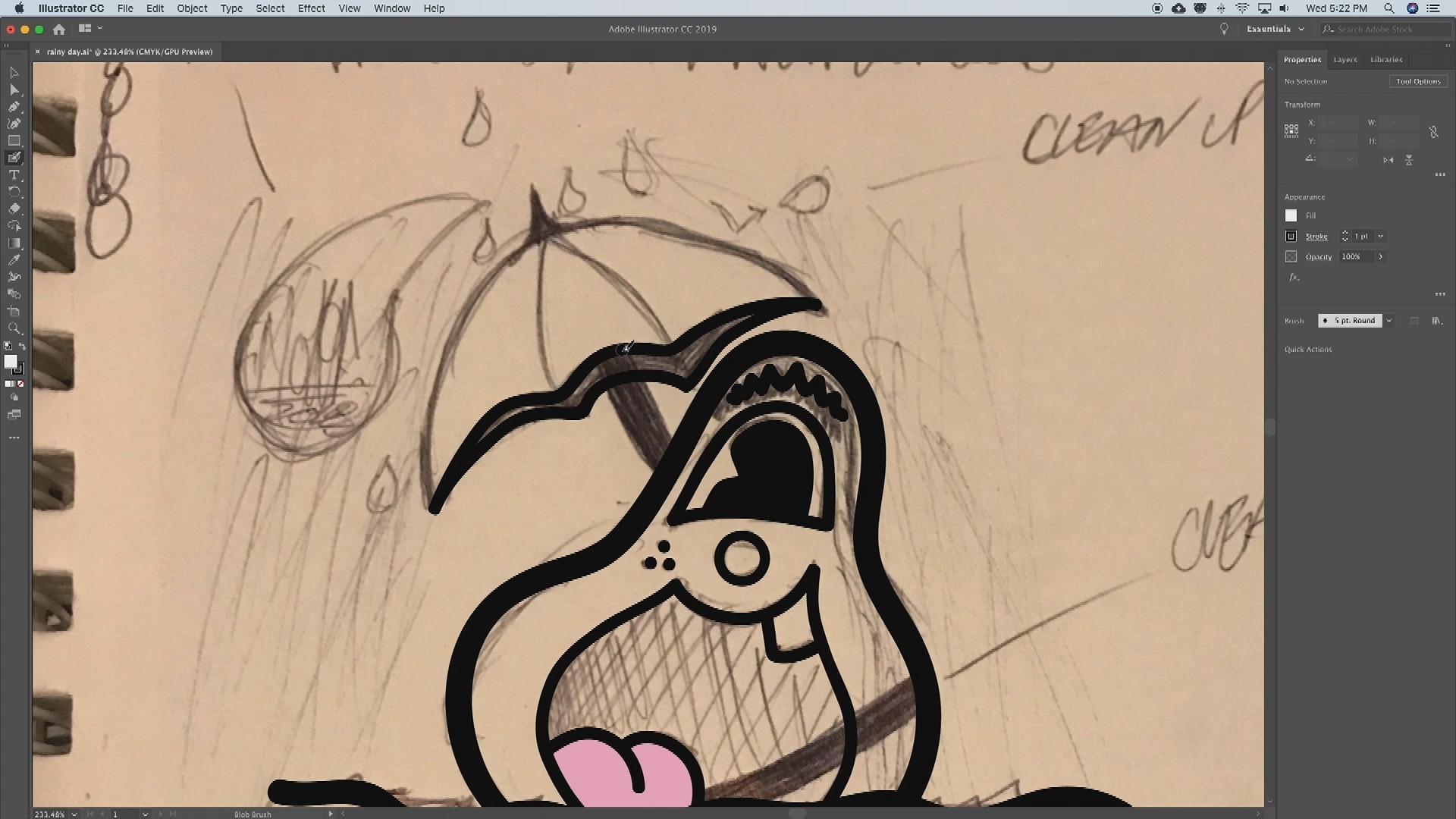Open Edit Toolbar three-dots button
The image size is (1456, 819).
tap(14, 438)
